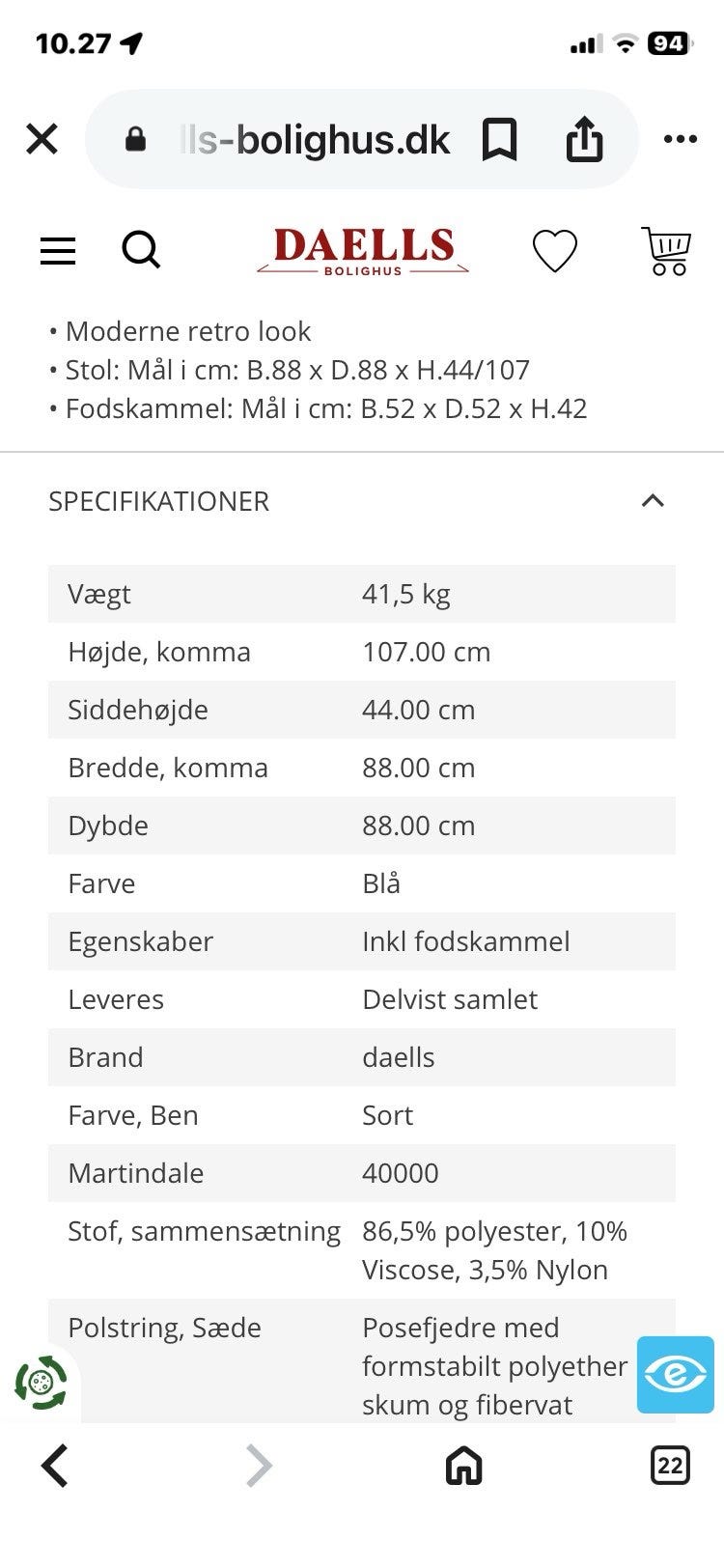This screenshot has height=1568, width=724.
Task: Open the wishlist heart icon
Action: (555, 251)
